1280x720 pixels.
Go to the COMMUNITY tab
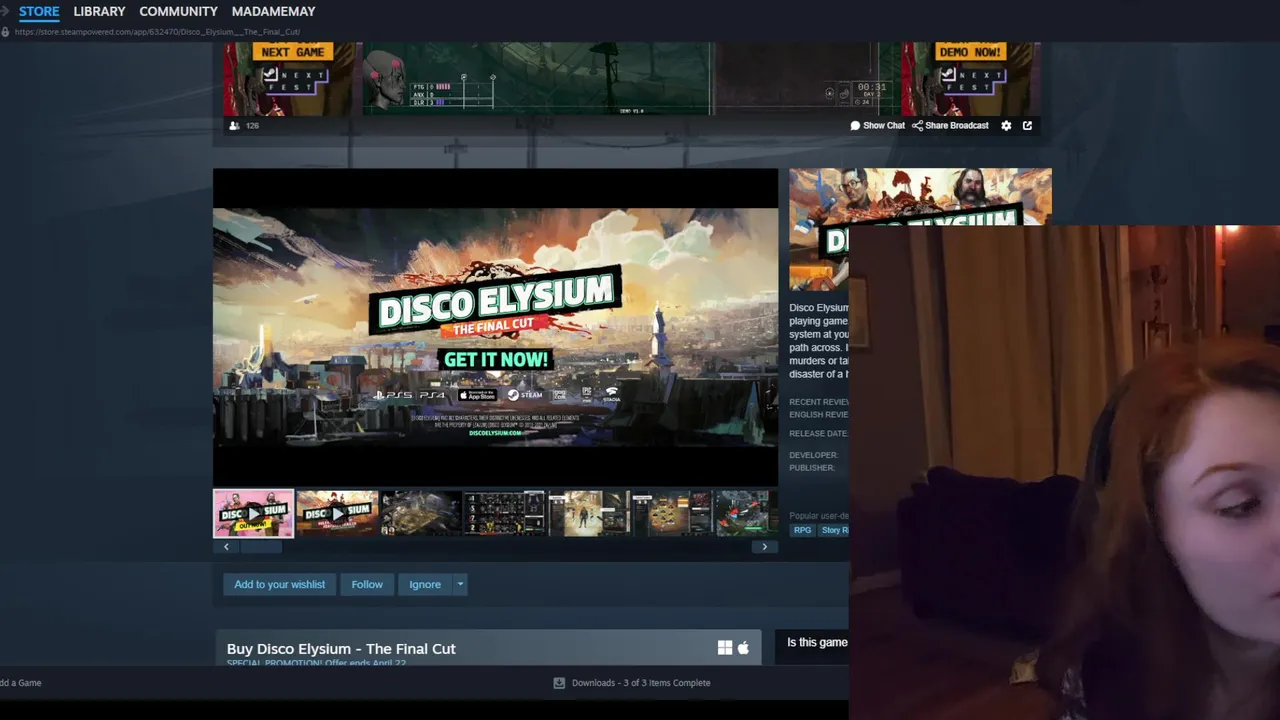[178, 11]
